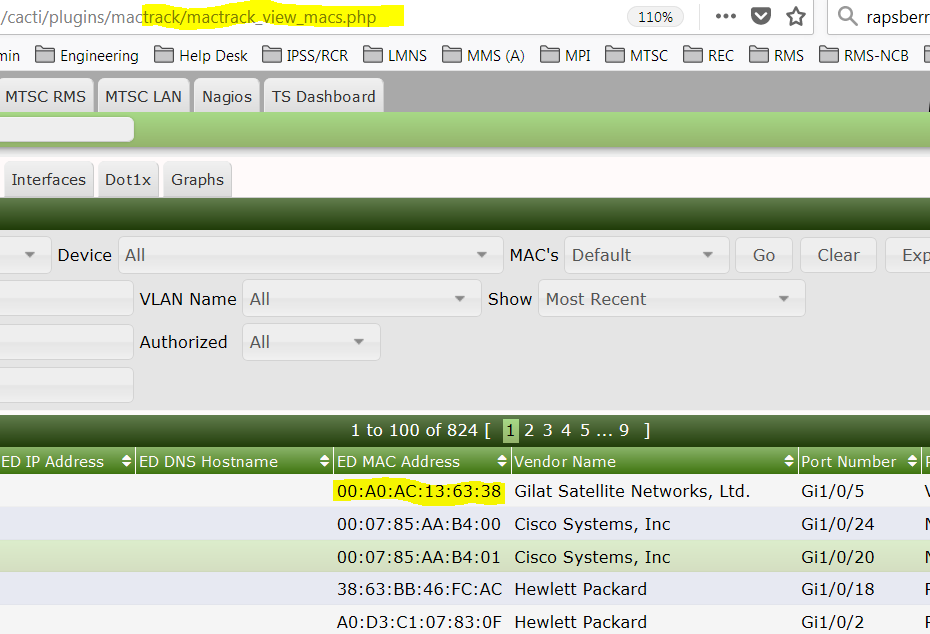
Task: Click the Go button
Action: [763, 255]
